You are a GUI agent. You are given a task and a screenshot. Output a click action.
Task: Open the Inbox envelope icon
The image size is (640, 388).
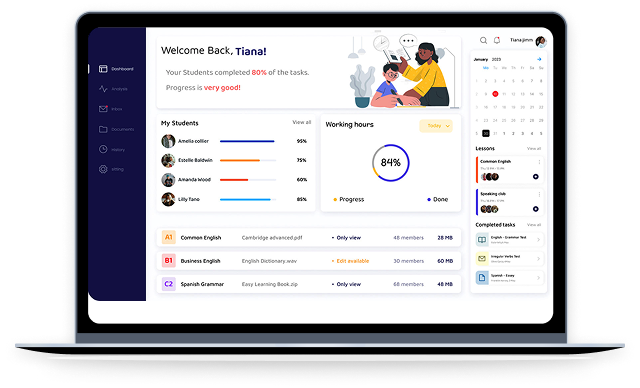tap(103, 109)
